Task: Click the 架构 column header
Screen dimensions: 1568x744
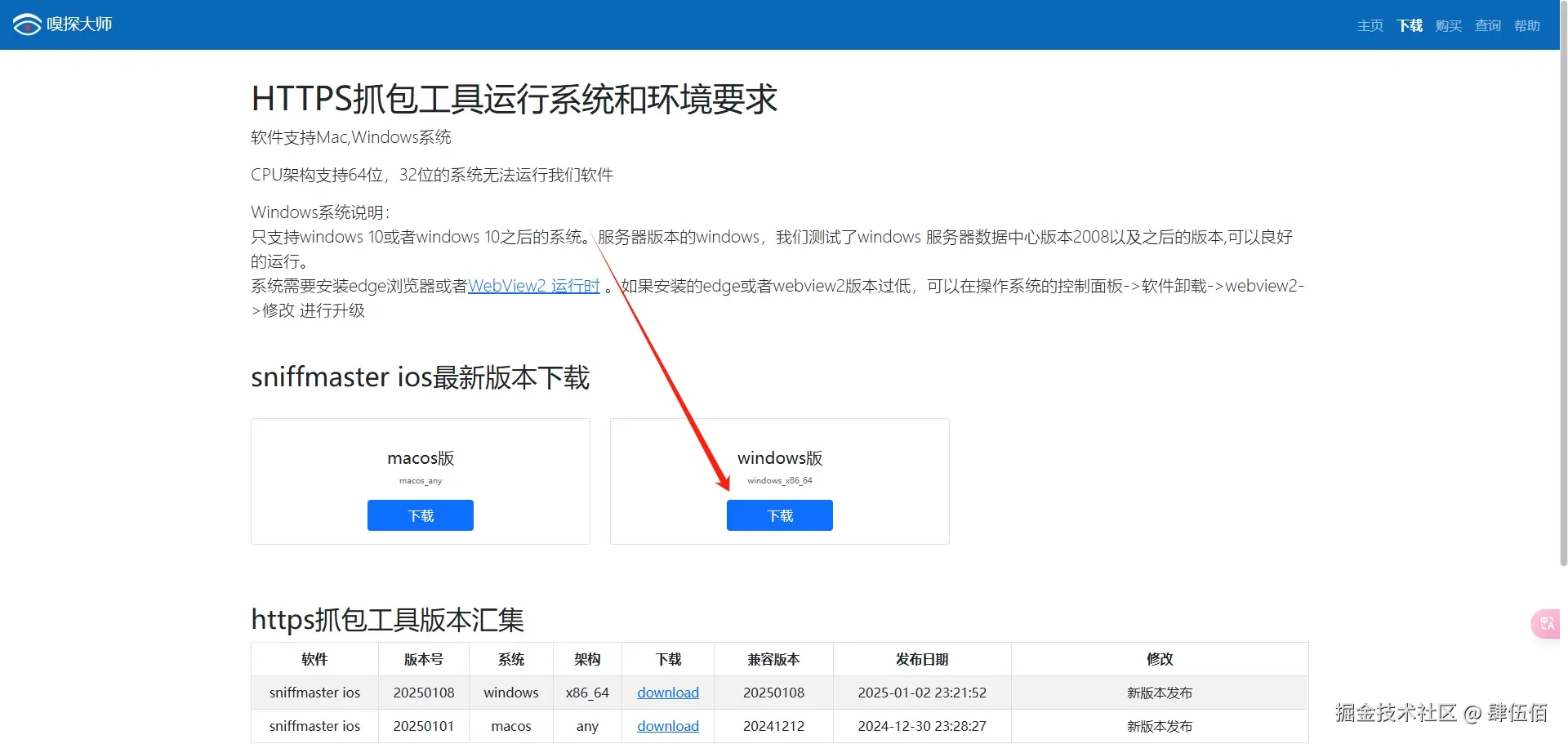Action: pyautogui.click(x=586, y=659)
